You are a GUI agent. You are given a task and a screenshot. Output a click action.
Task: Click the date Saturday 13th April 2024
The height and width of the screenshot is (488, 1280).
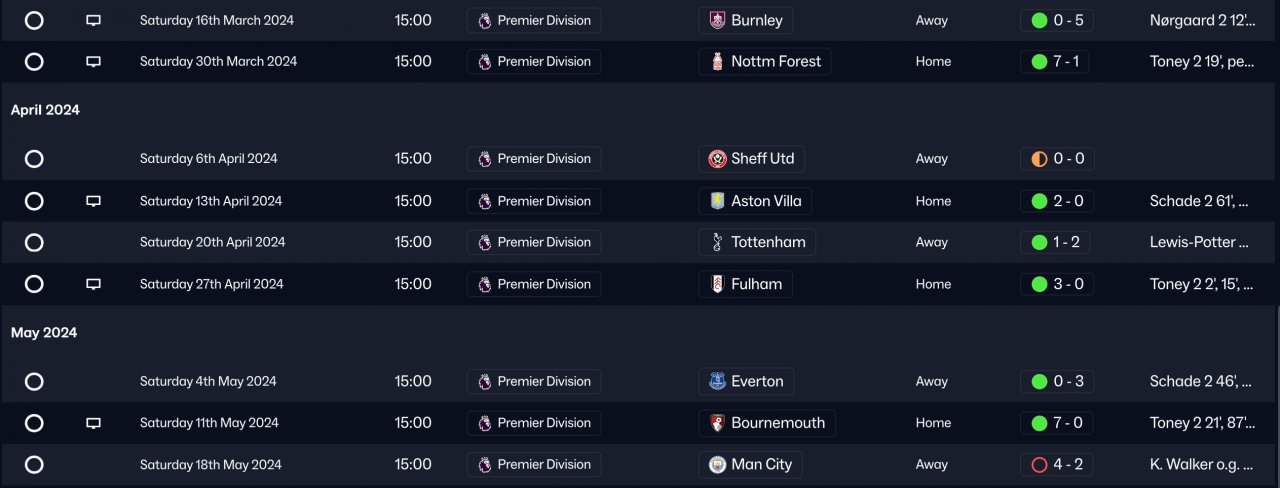pos(211,201)
